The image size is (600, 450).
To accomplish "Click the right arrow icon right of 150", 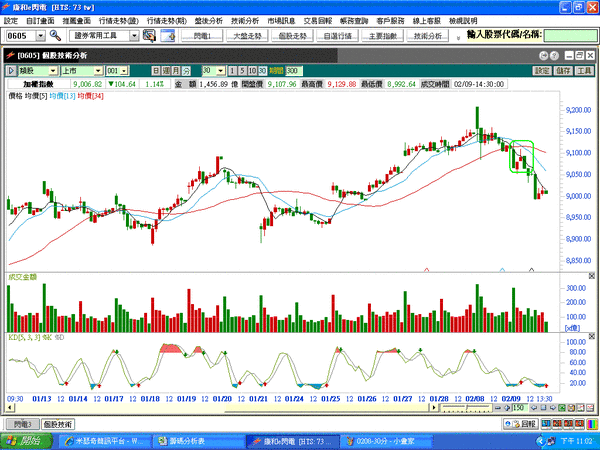I will click(553, 408).
